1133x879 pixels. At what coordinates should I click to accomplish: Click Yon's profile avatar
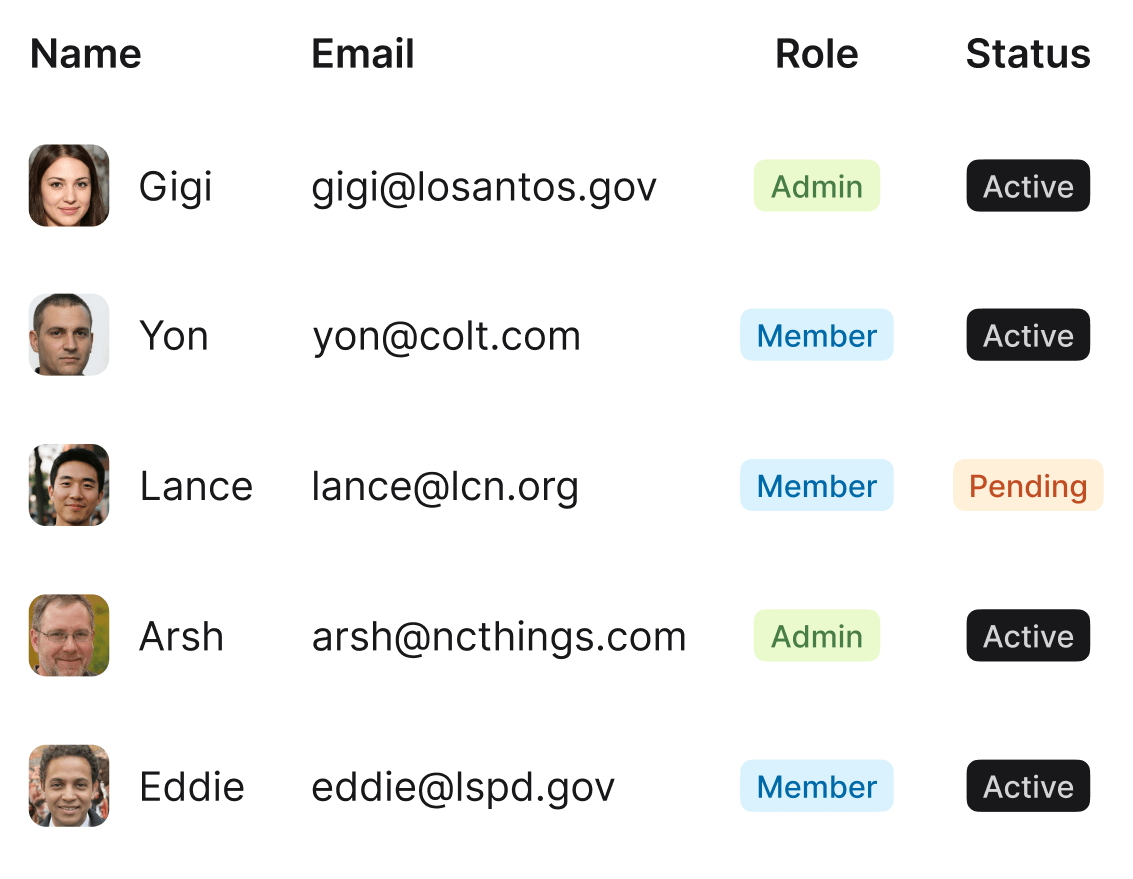69,335
